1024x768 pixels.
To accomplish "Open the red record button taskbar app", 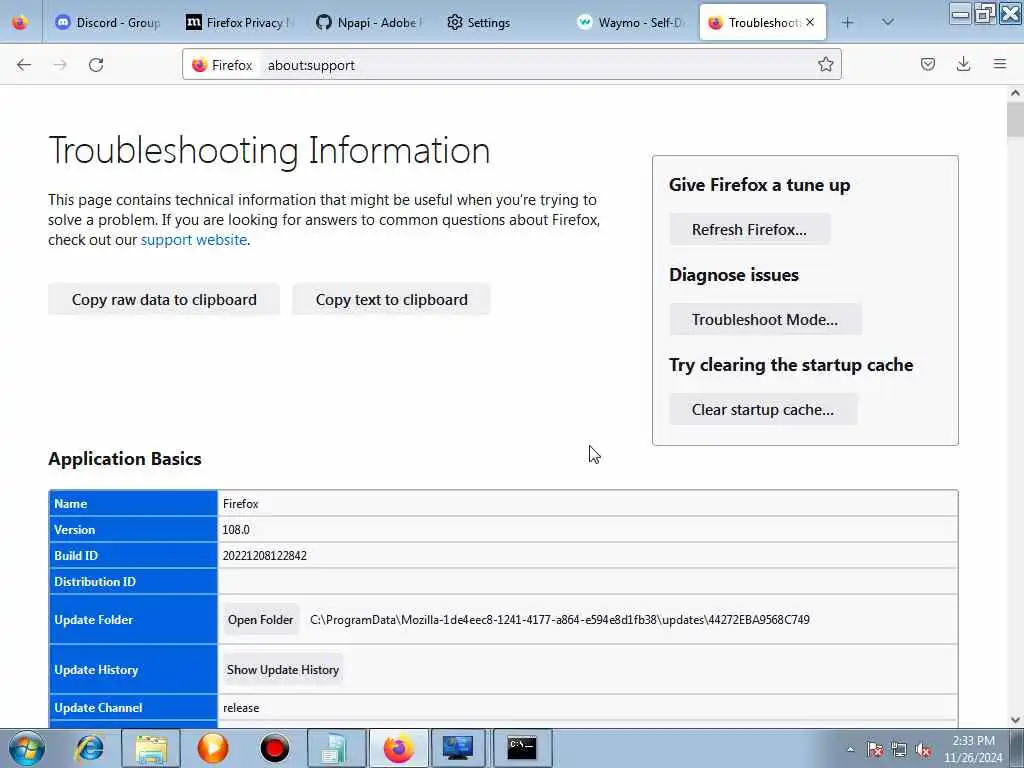I will (274, 748).
